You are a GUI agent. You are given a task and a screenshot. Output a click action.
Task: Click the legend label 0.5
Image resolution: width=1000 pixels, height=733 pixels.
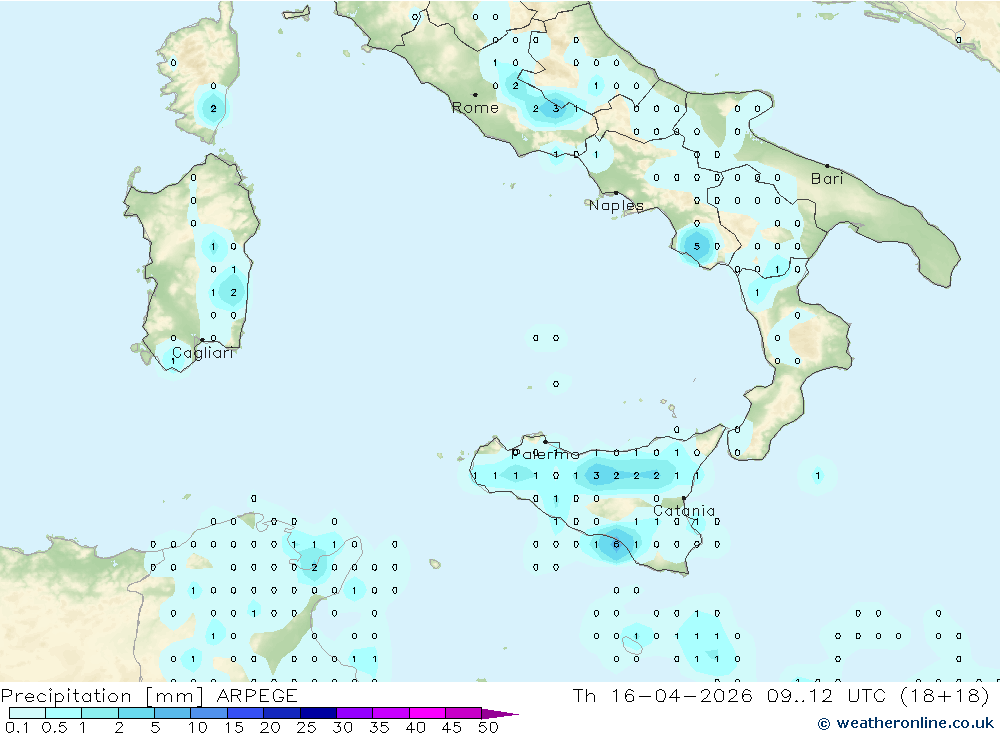[x=54, y=727]
